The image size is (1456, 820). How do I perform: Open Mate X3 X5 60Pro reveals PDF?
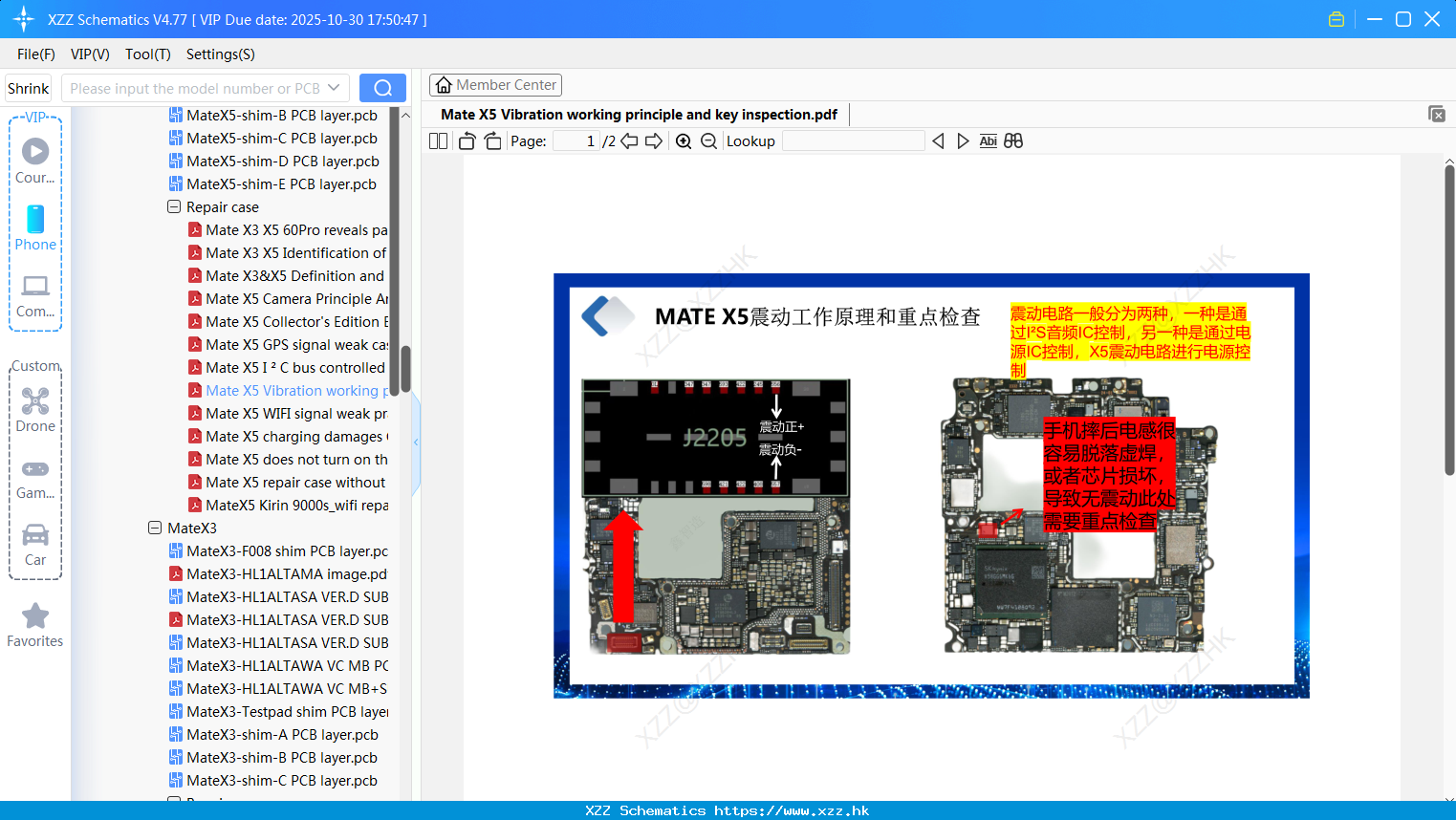(288, 229)
